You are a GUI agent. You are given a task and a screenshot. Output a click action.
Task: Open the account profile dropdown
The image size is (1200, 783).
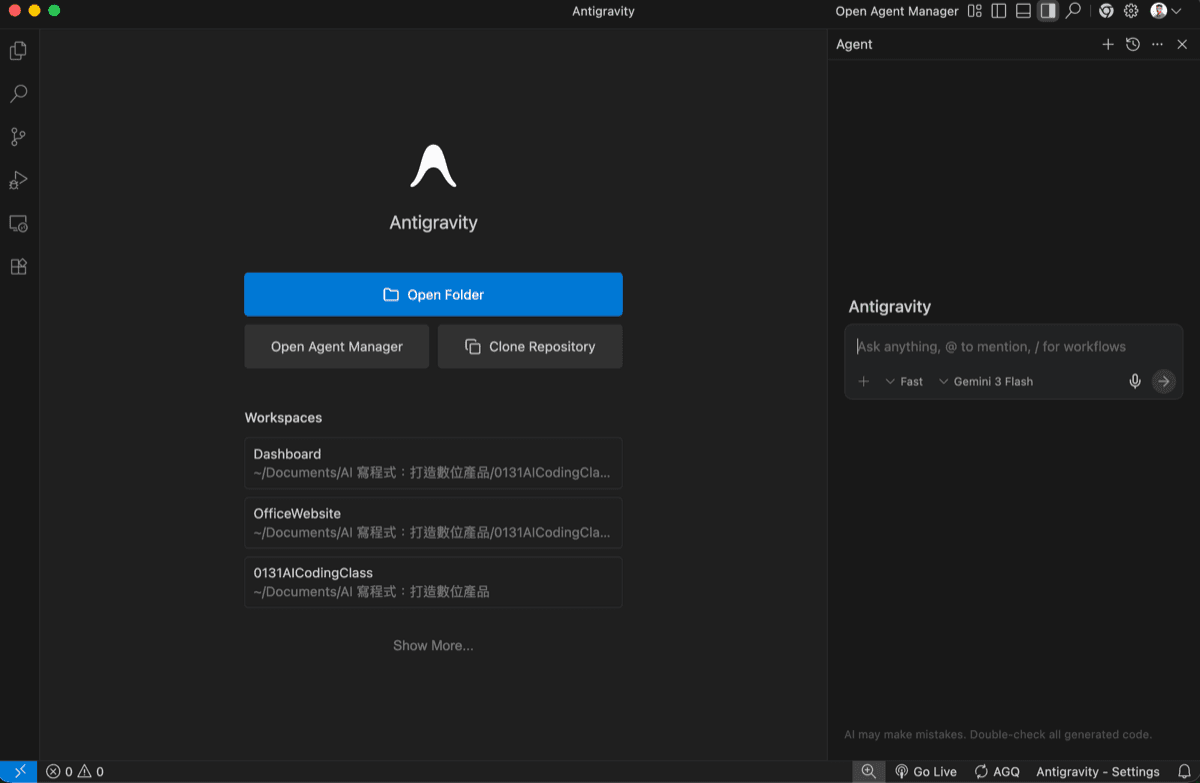1165,11
